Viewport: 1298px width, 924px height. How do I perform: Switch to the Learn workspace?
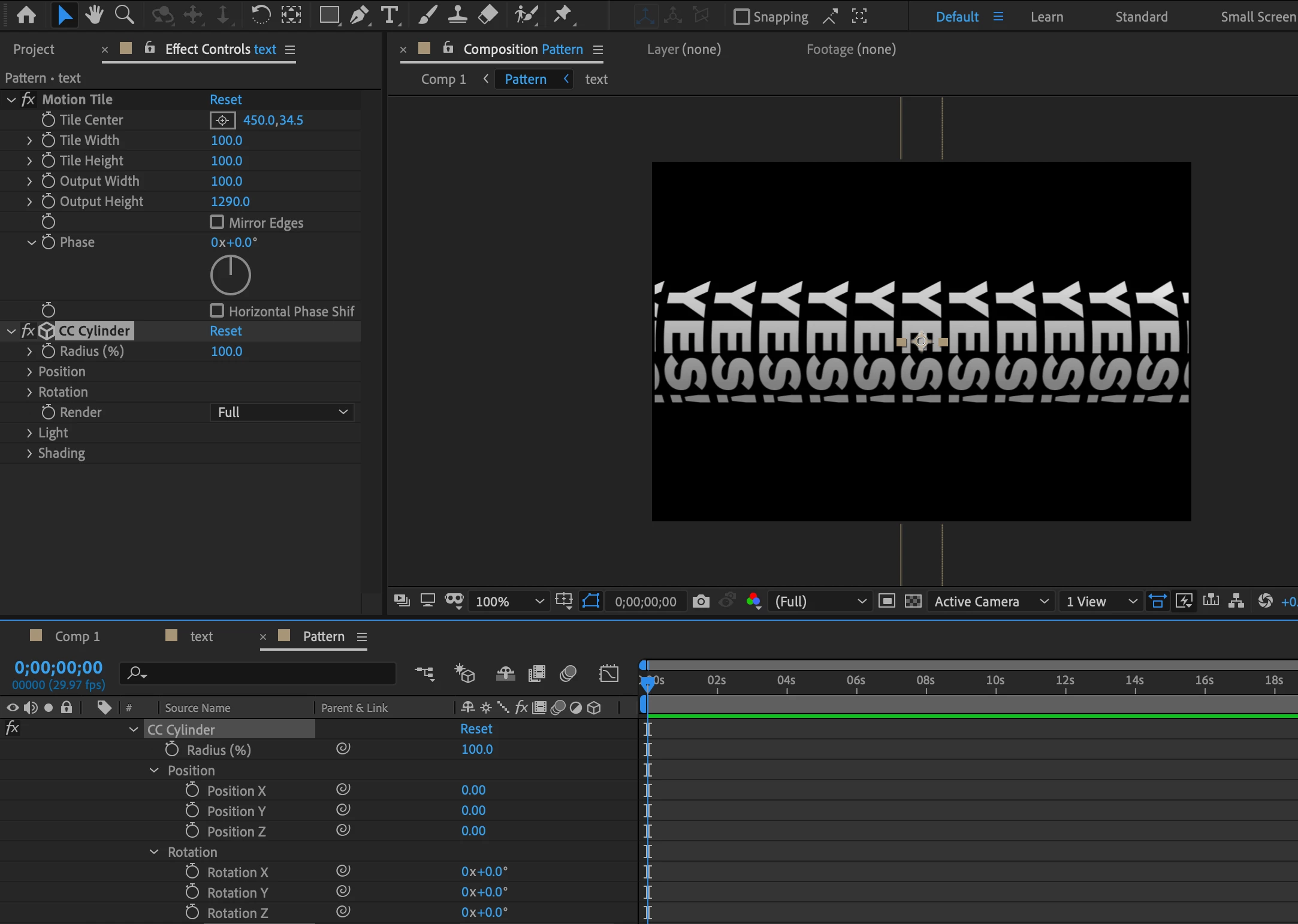(x=1046, y=17)
